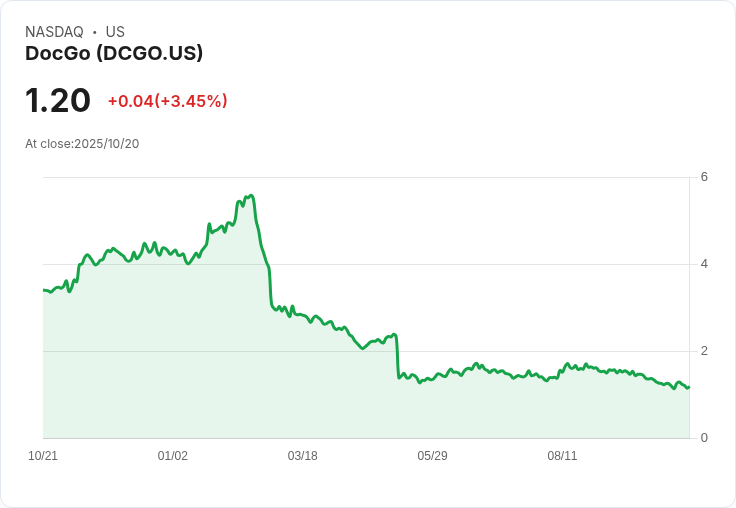The height and width of the screenshot is (508, 736).
Task: Click y-axis label 4
Action: [x=704, y=264]
